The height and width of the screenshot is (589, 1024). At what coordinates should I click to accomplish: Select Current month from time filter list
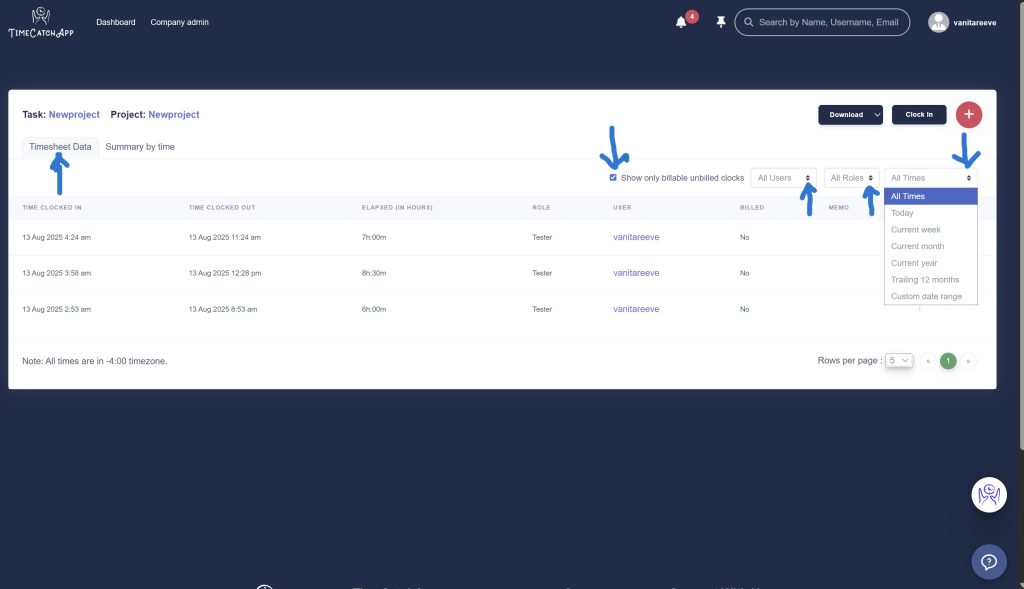(x=917, y=246)
